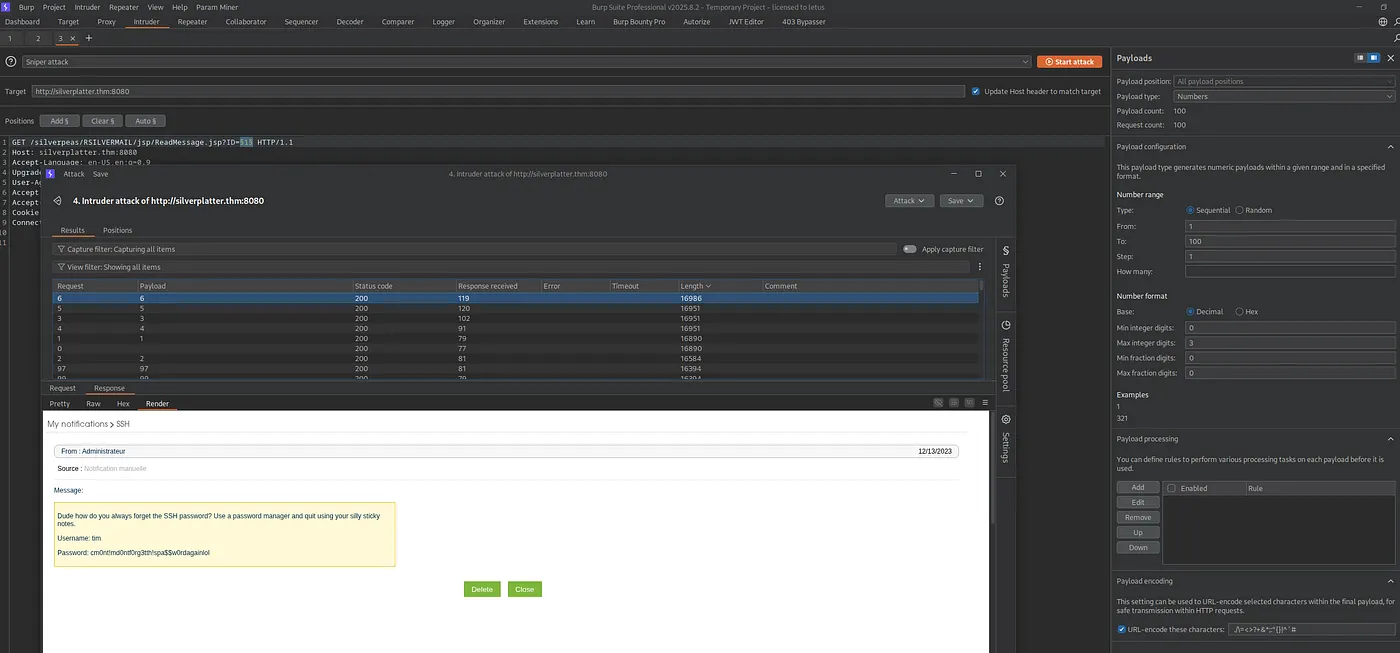The image size is (1400, 653).
Task: Open the Save dropdown button in attack window
Action: click(x=961, y=201)
